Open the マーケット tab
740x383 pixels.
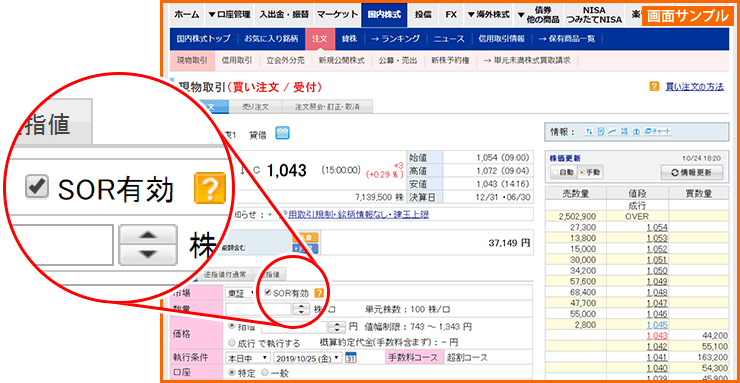click(337, 14)
